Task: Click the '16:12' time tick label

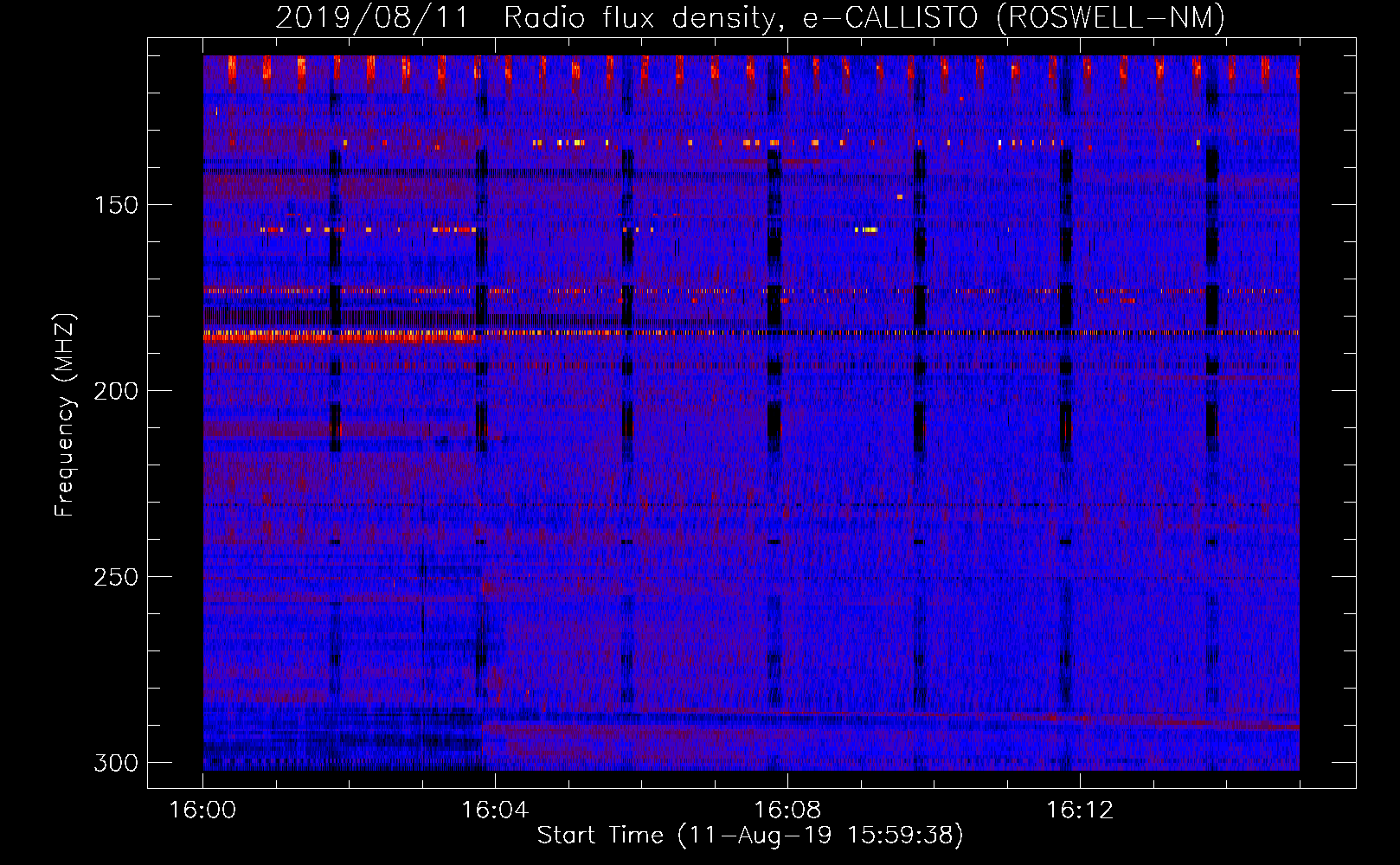Action: click(1080, 811)
